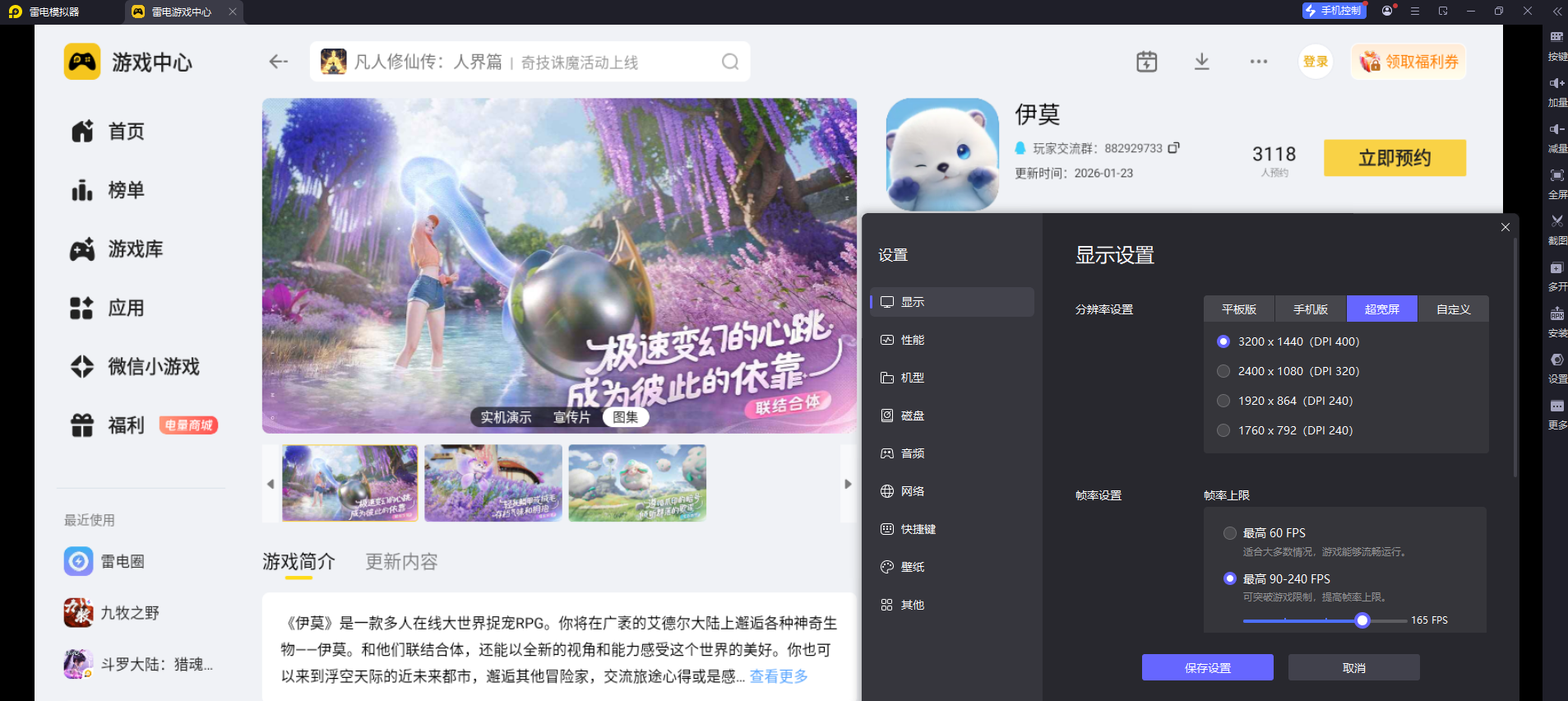
Task: Open 性能 settings category
Action: [952, 340]
